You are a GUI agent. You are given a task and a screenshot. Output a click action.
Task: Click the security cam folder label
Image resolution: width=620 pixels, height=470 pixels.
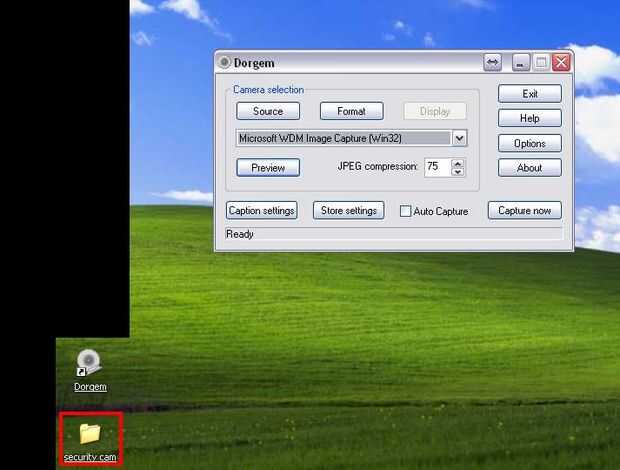[x=90, y=457]
